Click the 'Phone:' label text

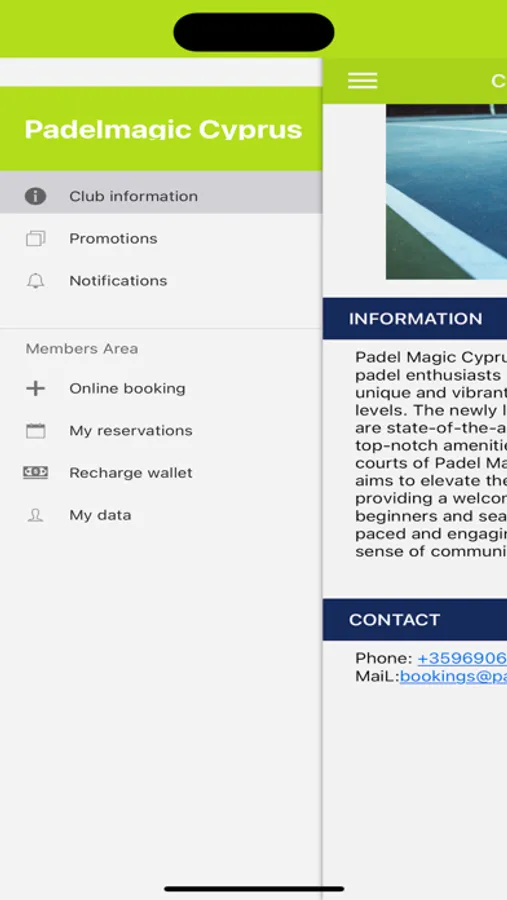[x=384, y=658]
